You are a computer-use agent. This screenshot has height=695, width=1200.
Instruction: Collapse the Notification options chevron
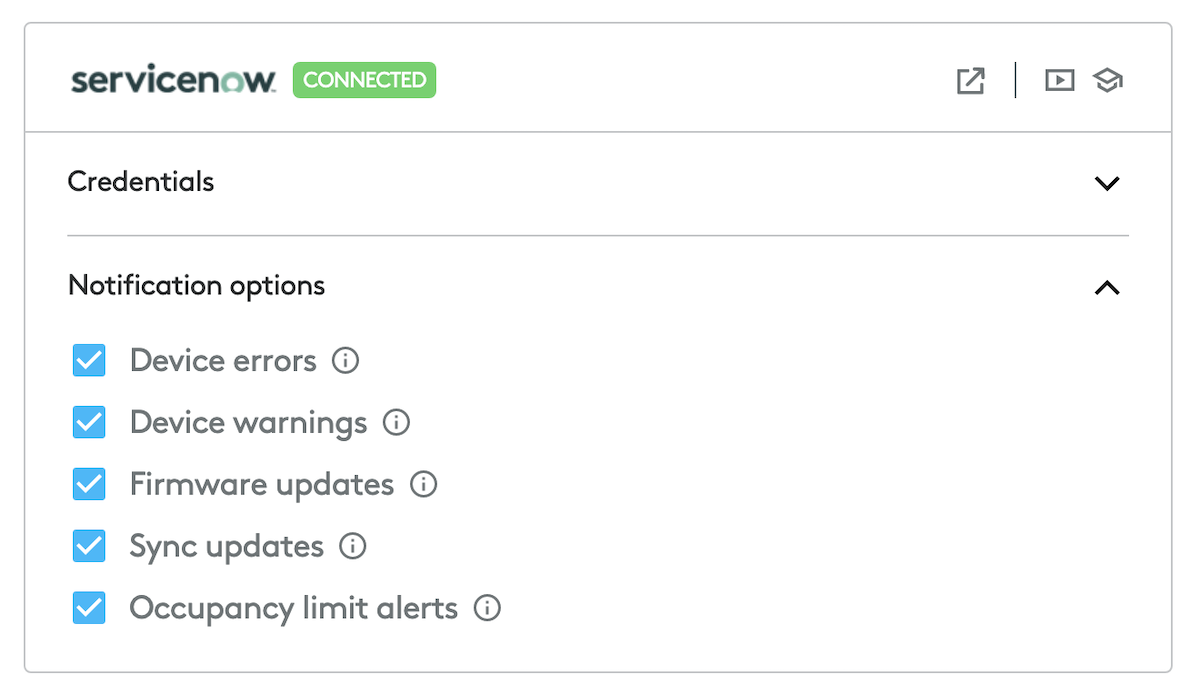1106,288
